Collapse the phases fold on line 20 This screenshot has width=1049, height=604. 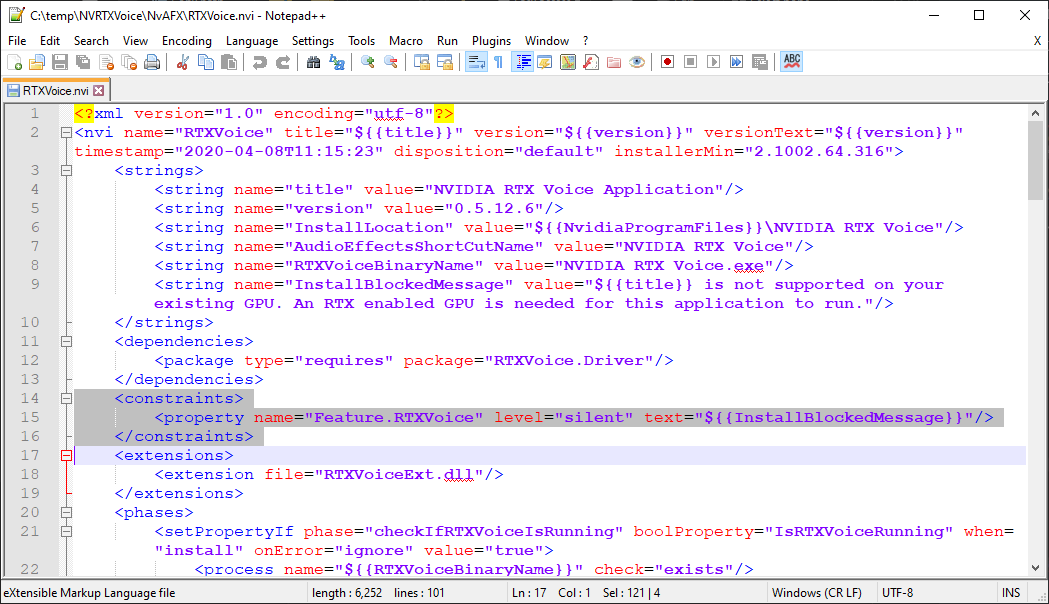[66, 512]
